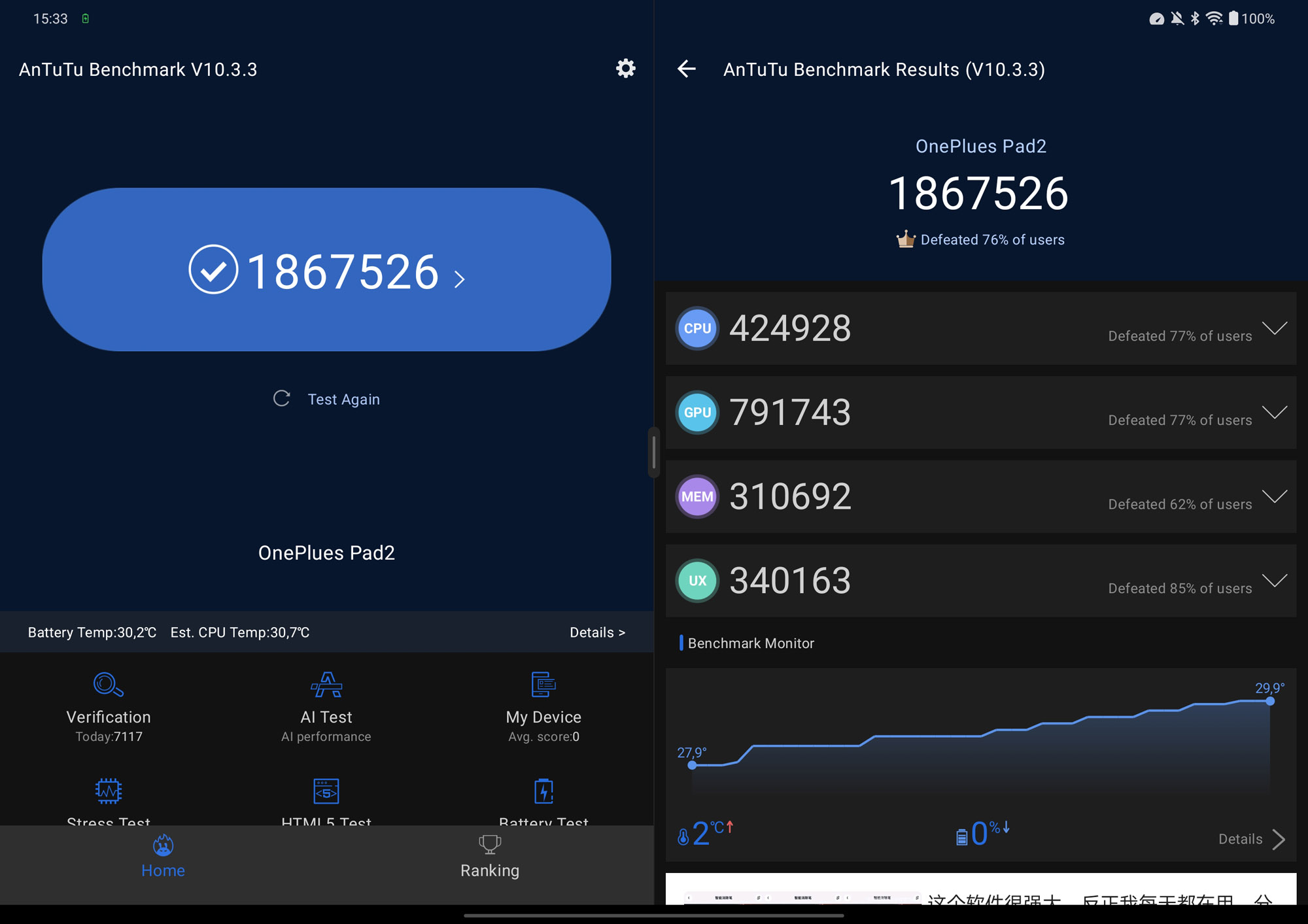The width and height of the screenshot is (1308, 924).
Task: Open the settings gear icon
Action: 625,68
